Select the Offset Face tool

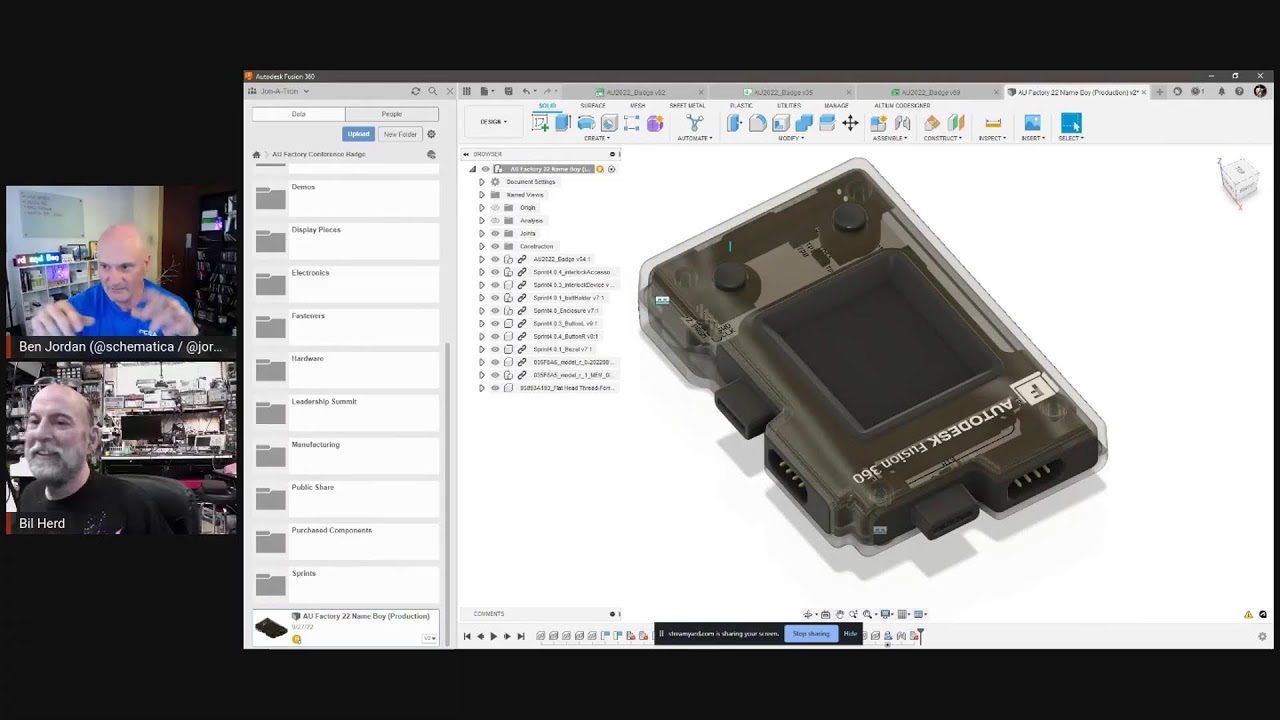tap(827, 123)
